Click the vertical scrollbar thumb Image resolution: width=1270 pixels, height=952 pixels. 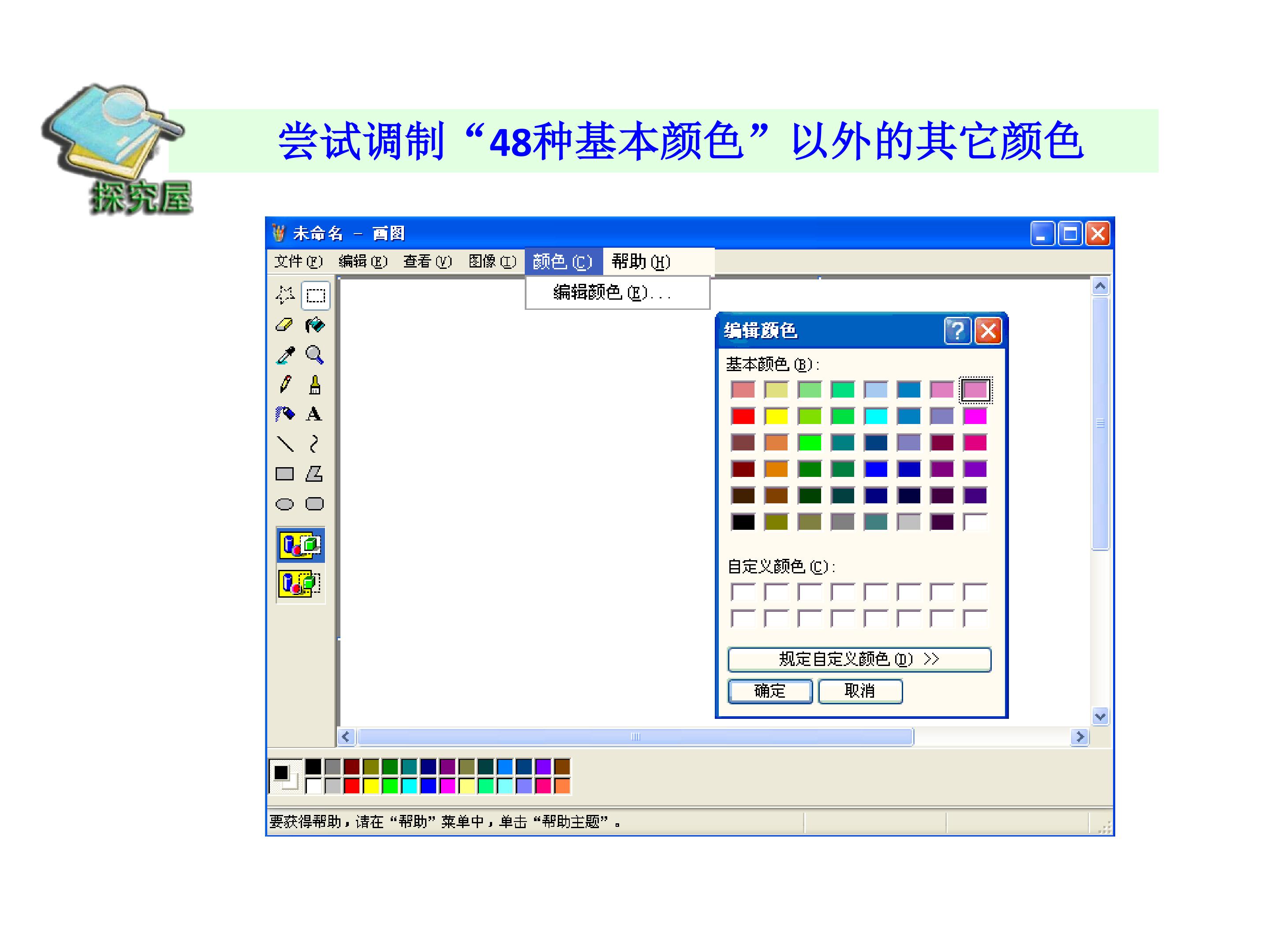[x=1100, y=424]
